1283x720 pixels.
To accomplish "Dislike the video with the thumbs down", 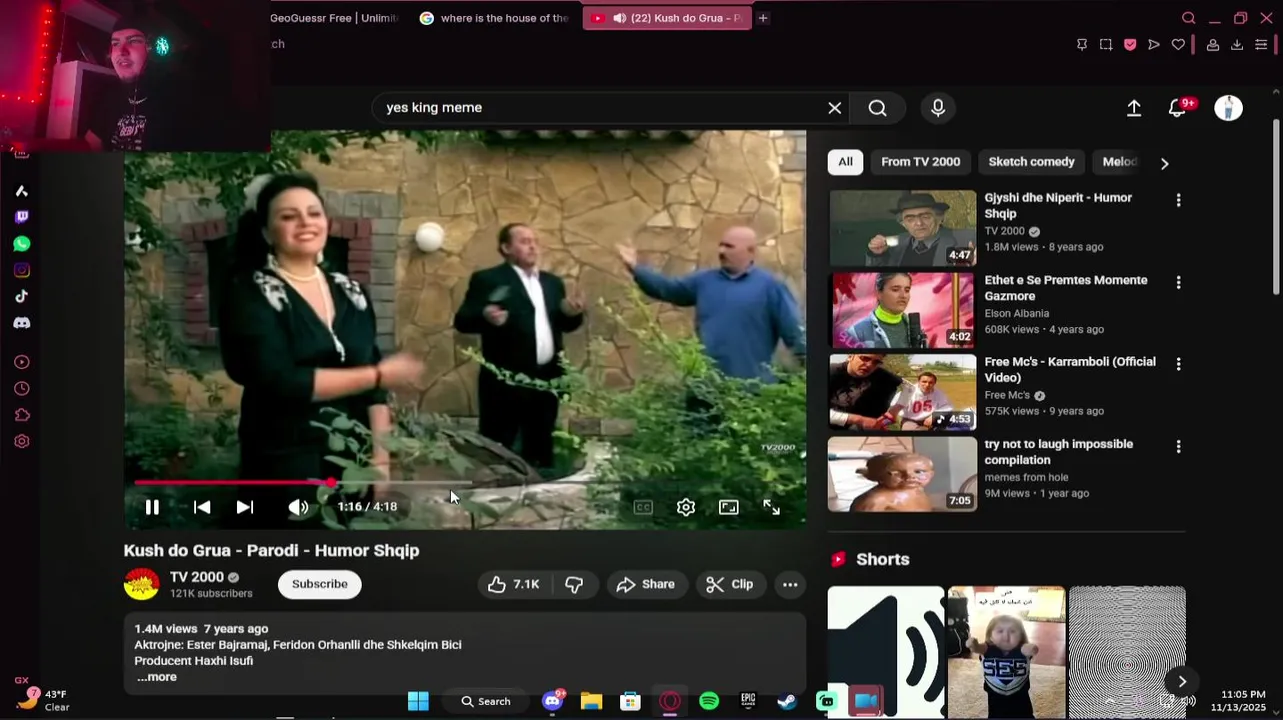I will (574, 584).
